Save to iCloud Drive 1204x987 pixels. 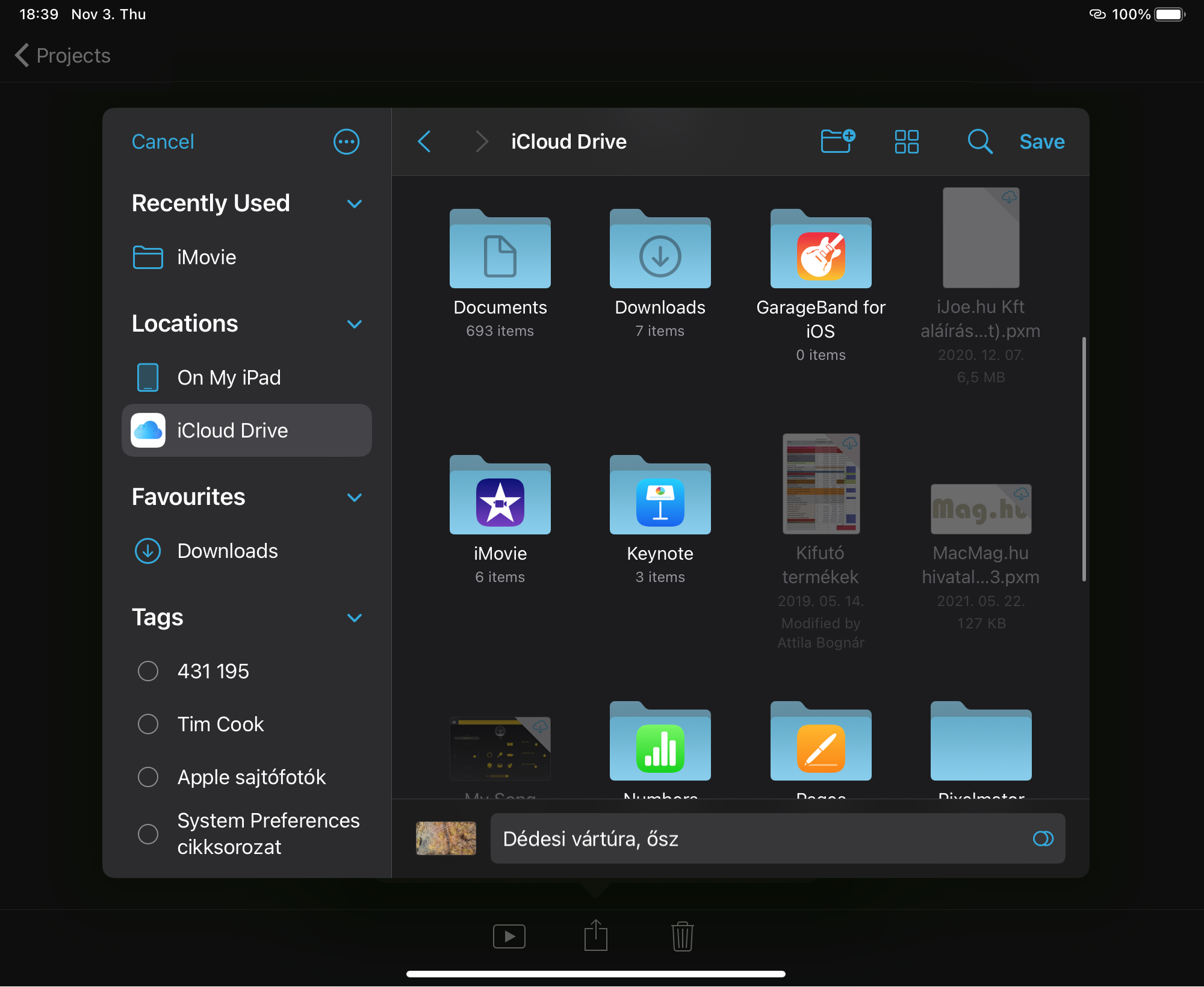coord(1041,142)
